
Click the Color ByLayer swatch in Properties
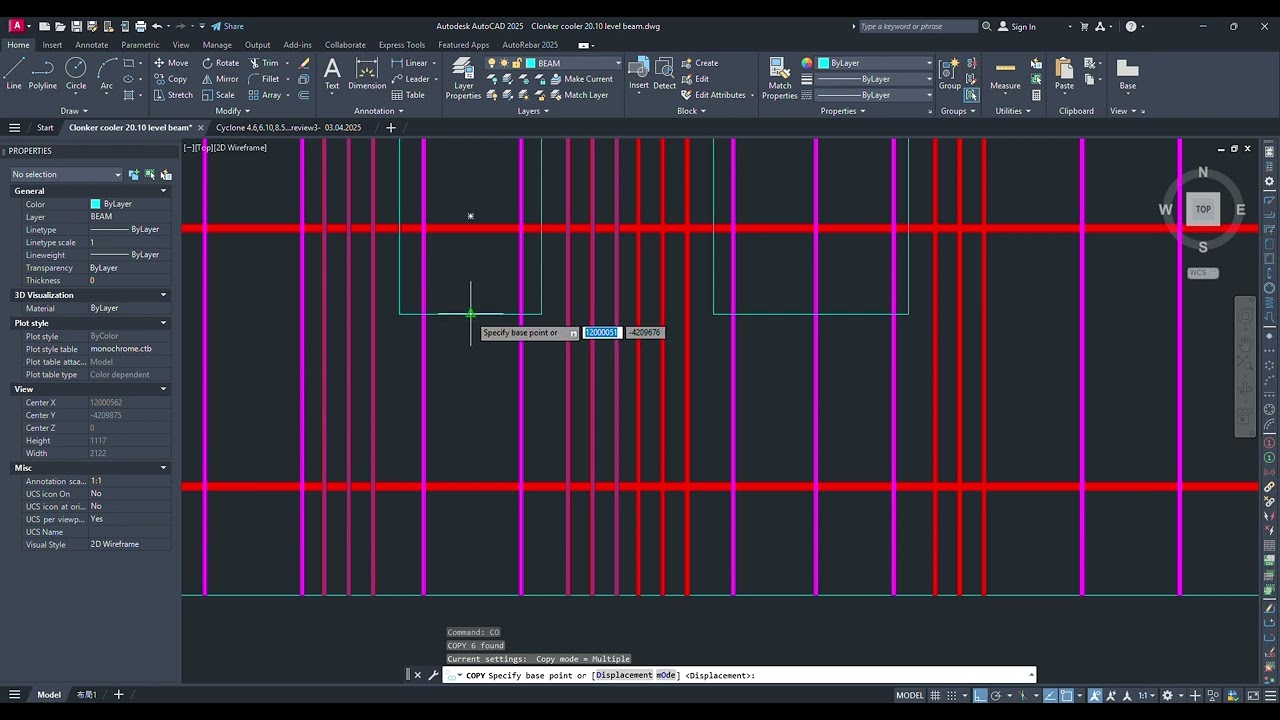pyautogui.click(x=96, y=204)
